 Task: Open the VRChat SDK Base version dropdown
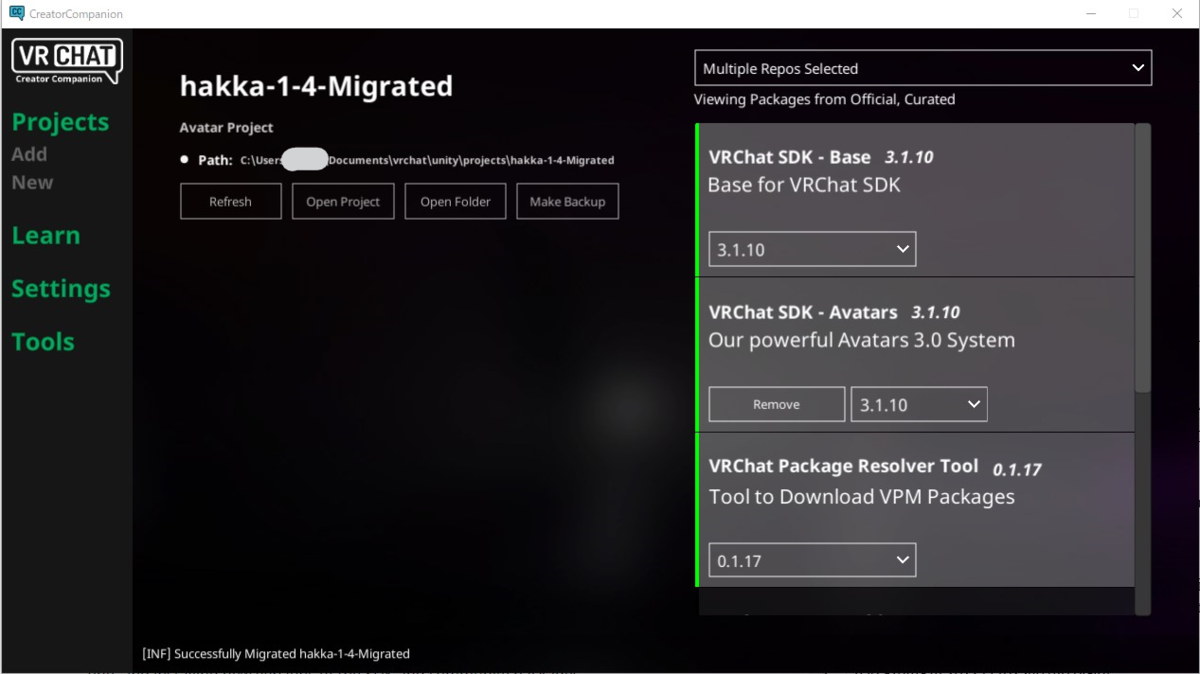click(812, 248)
